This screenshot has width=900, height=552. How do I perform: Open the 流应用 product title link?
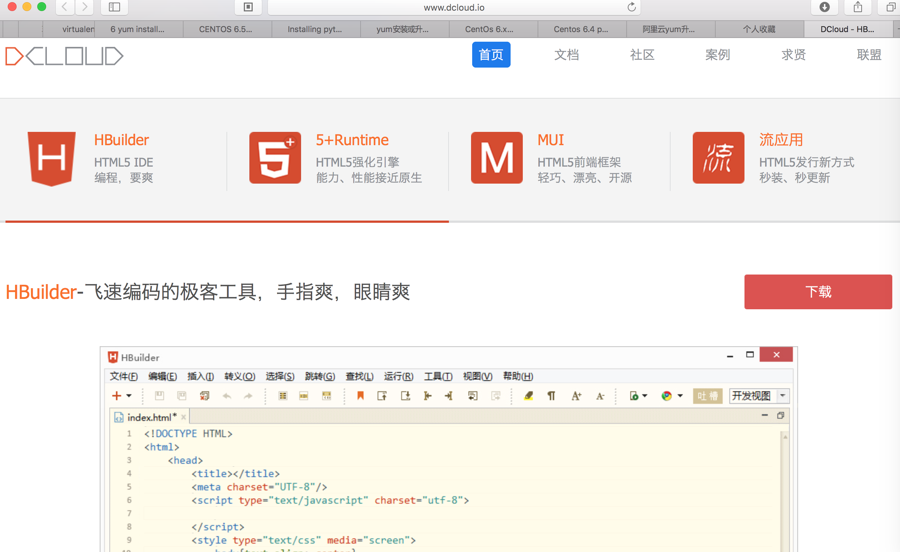781,140
